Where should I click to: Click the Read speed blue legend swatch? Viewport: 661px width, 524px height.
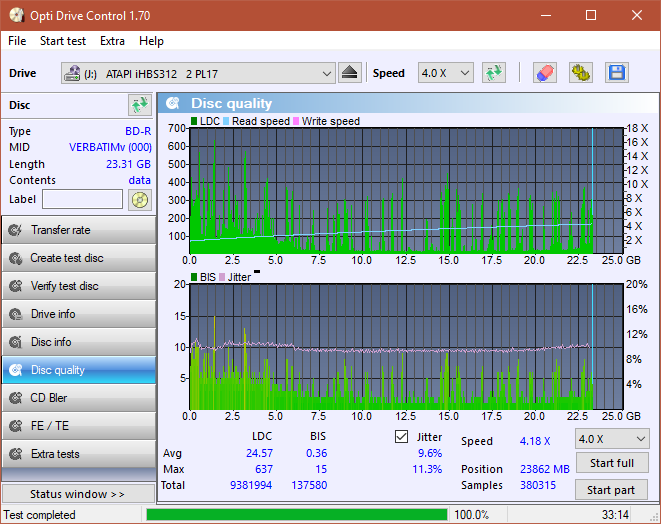pyautogui.click(x=226, y=121)
